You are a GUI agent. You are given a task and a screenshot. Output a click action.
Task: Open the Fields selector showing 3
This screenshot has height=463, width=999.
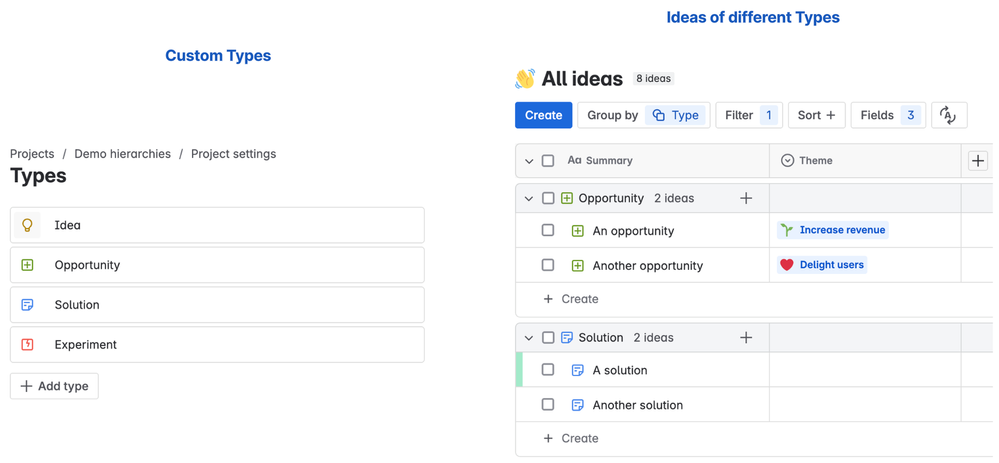[x=888, y=115]
